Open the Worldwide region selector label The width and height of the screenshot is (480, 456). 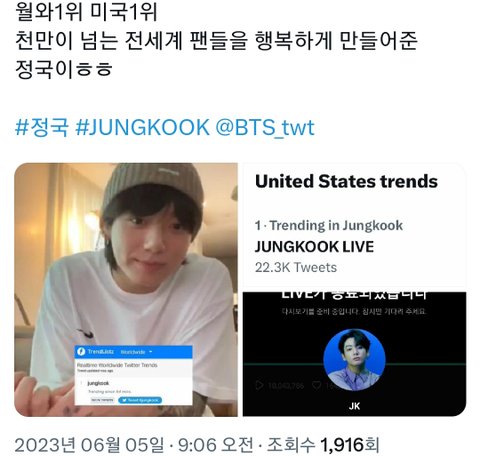[x=133, y=352]
